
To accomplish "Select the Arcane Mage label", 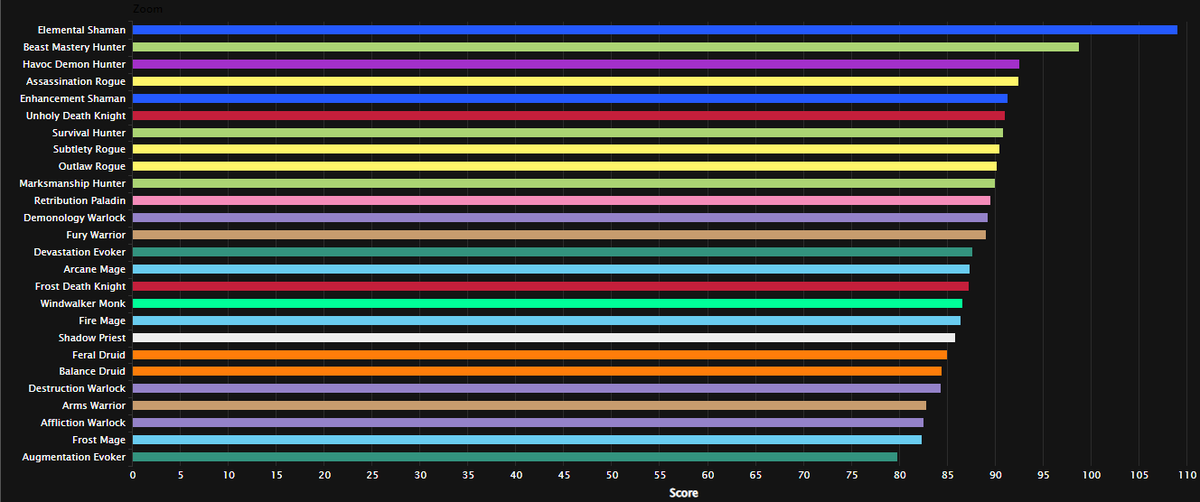I will tap(95, 269).
